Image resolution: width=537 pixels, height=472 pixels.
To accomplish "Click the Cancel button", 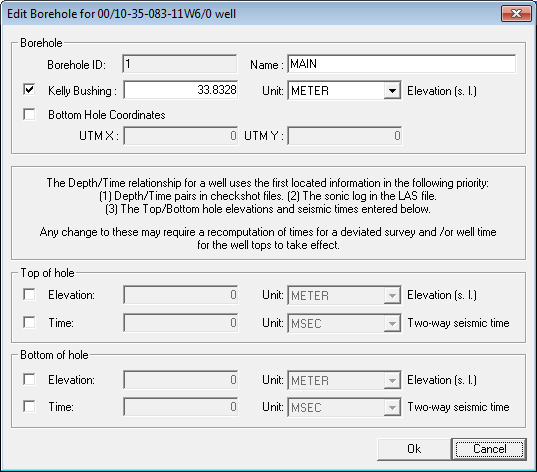I will point(489,449).
